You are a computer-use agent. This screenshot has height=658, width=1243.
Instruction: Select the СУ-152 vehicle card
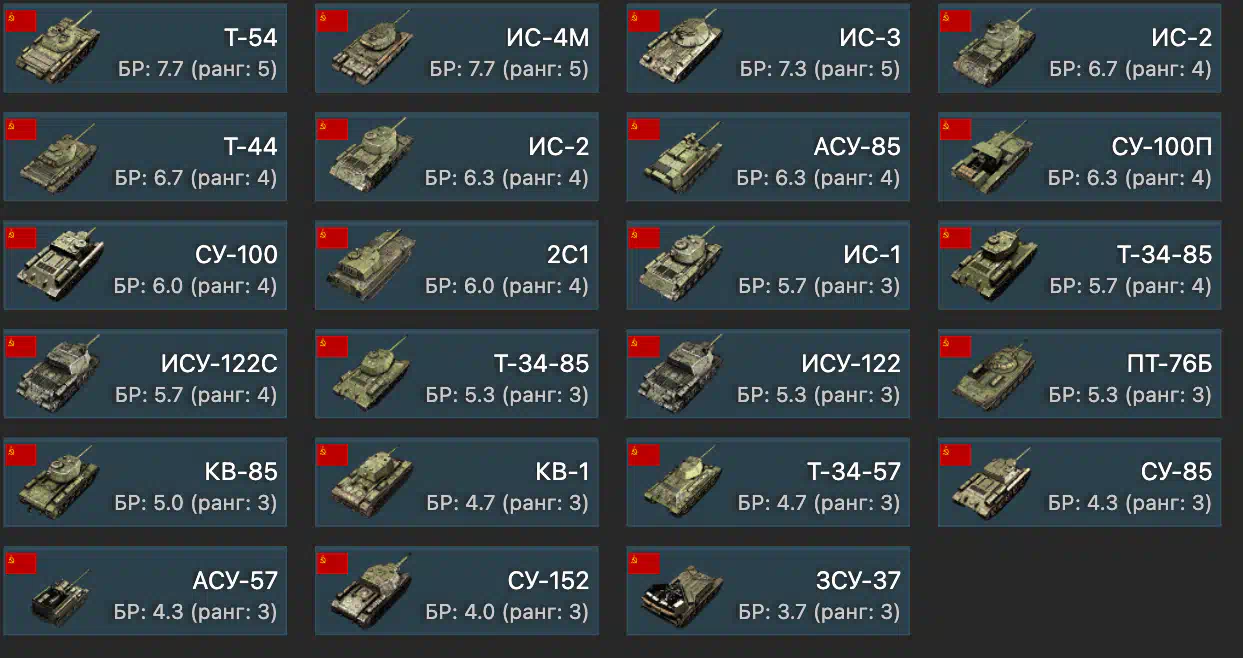457,590
